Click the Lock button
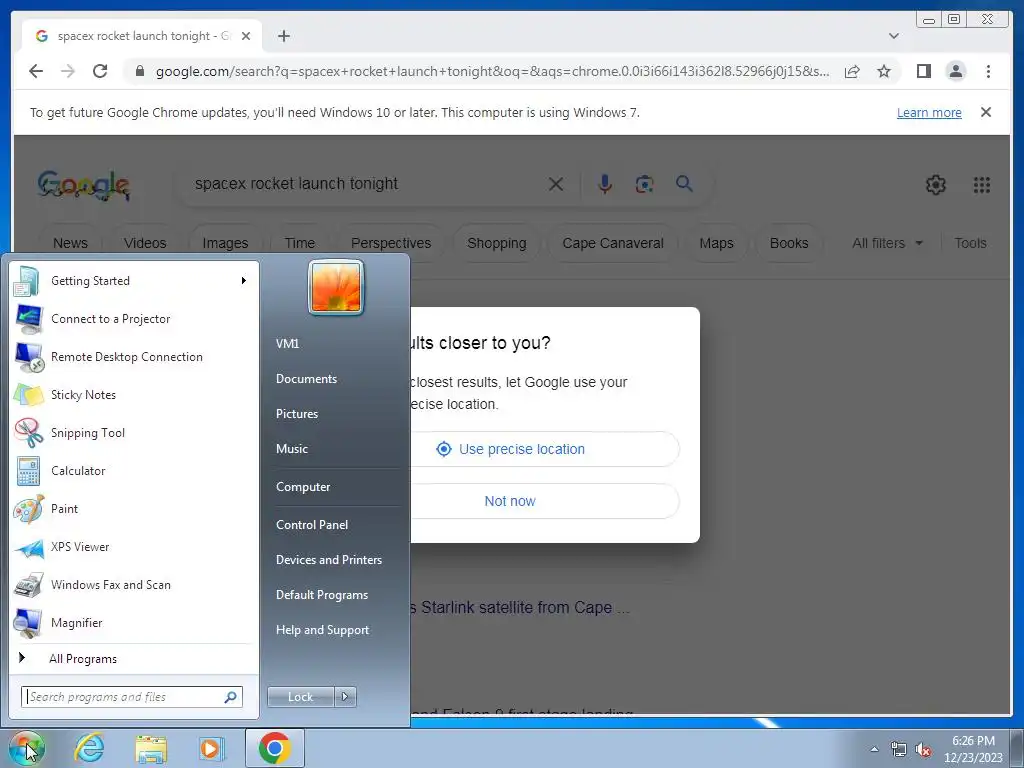Image resolution: width=1024 pixels, height=768 pixels. (x=300, y=697)
